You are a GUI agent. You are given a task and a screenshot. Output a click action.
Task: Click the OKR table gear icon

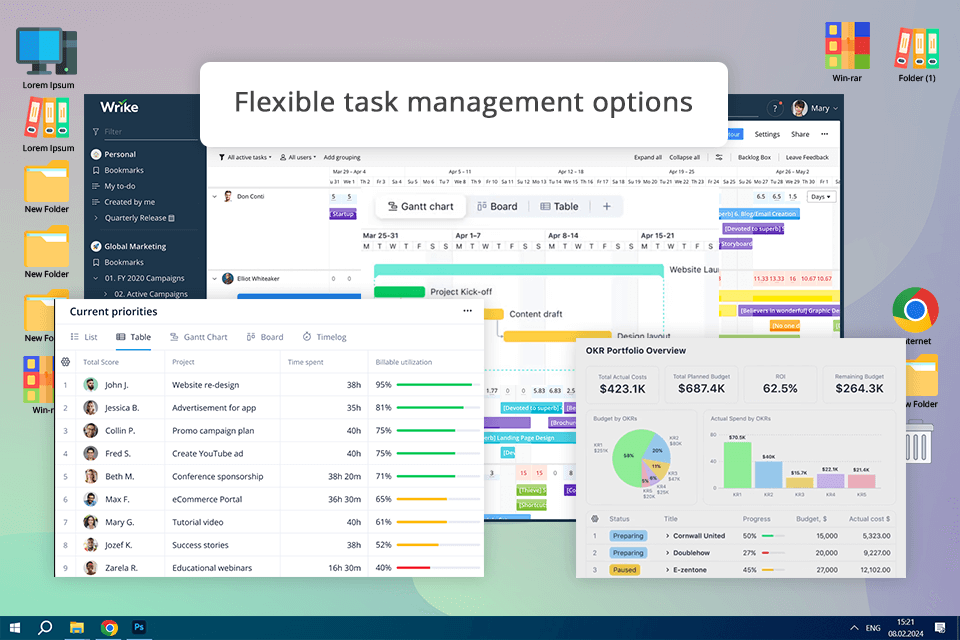pyautogui.click(x=594, y=519)
